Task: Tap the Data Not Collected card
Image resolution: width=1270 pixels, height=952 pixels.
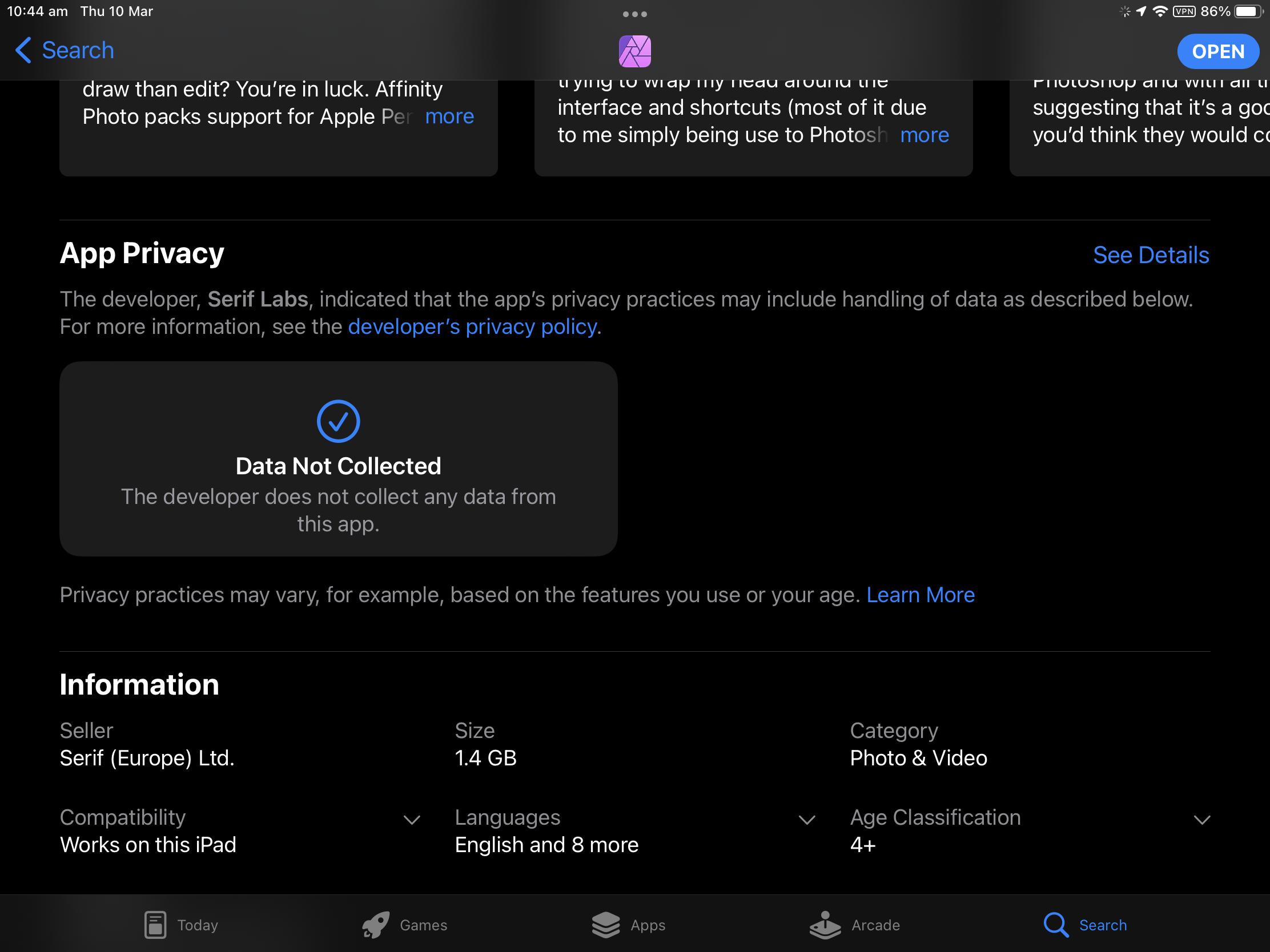Action: (x=338, y=458)
